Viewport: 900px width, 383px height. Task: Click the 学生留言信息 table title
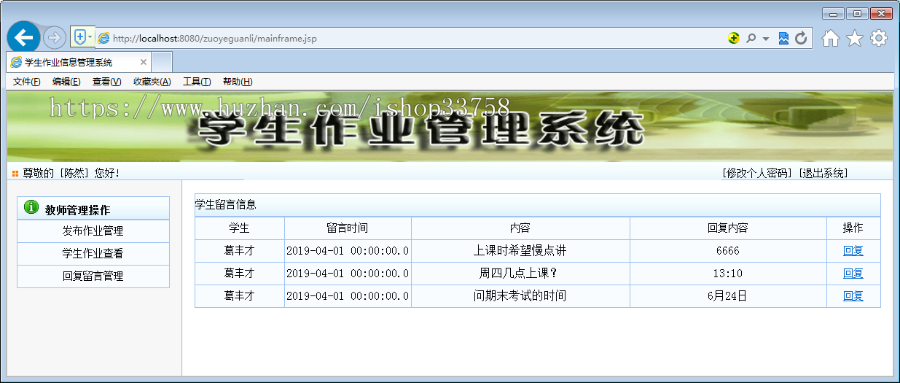click(226, 204)
